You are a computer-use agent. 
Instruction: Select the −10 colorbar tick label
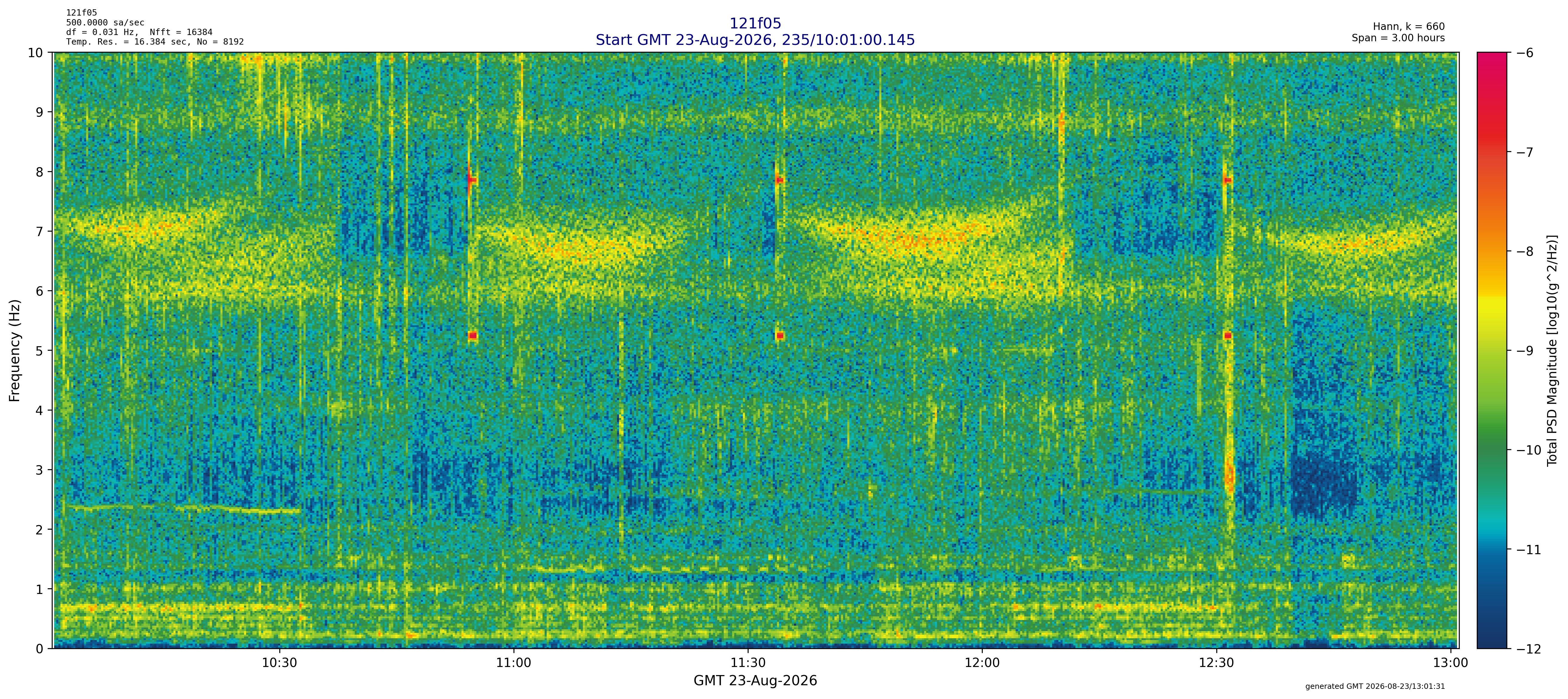coord(1529,451)
